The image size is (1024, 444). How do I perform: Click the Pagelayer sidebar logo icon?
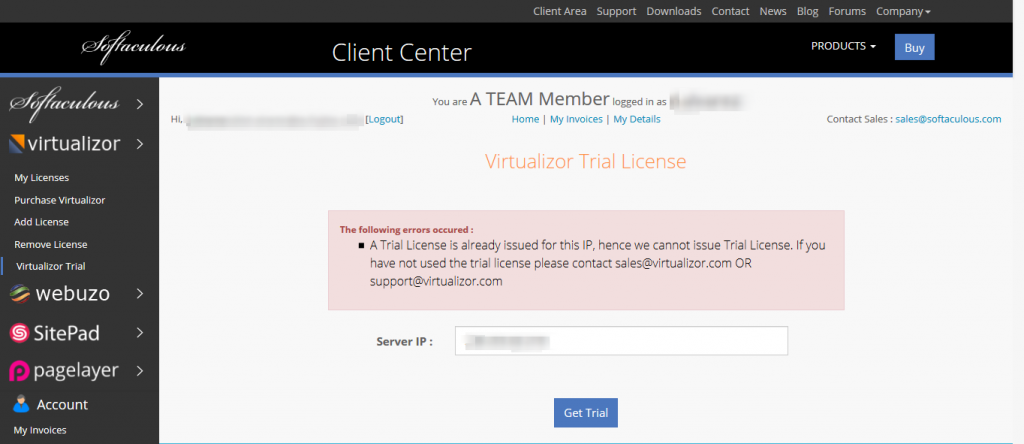tap(20, 371)
